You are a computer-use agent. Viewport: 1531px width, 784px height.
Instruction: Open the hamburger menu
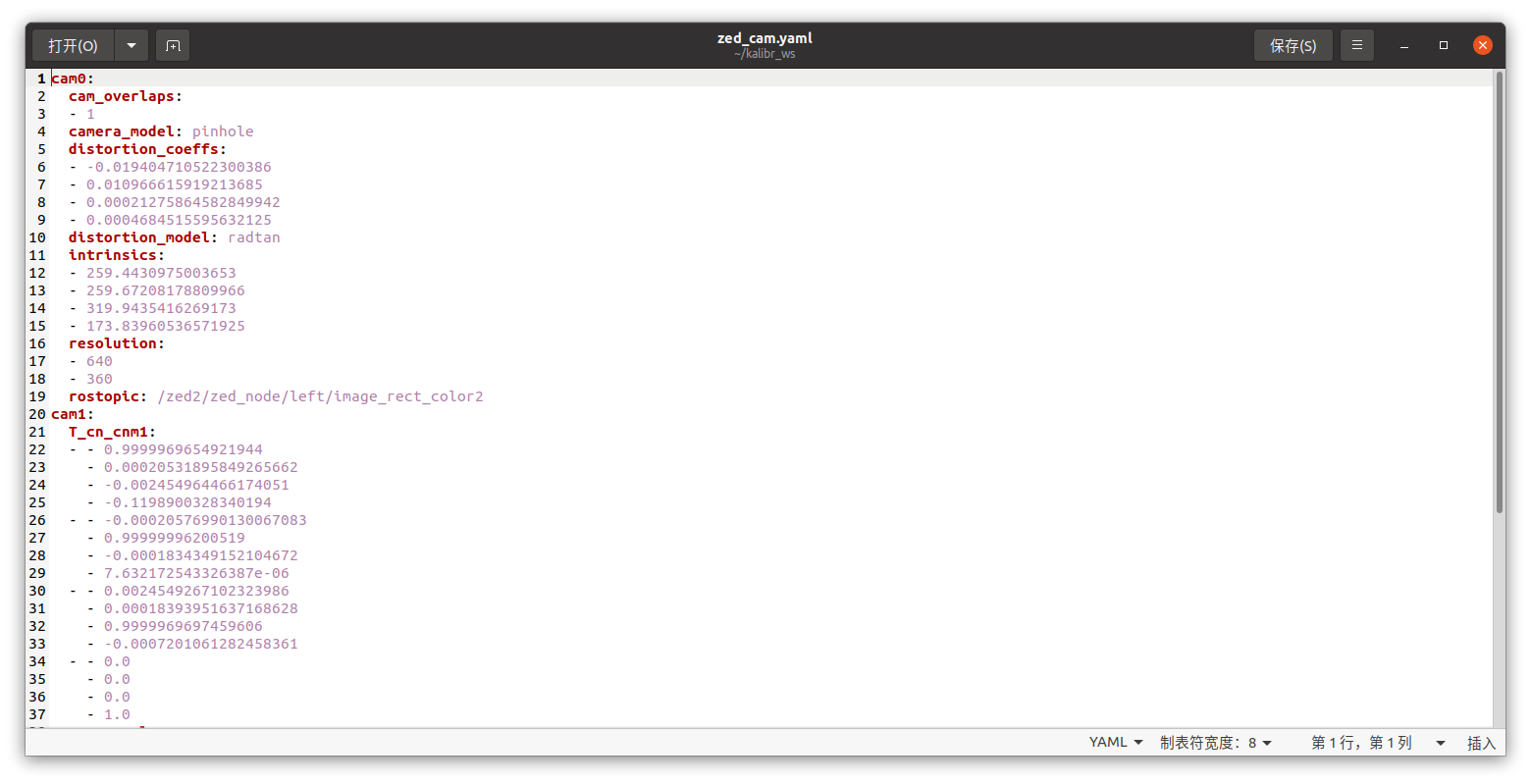(x=1357, y=45)
